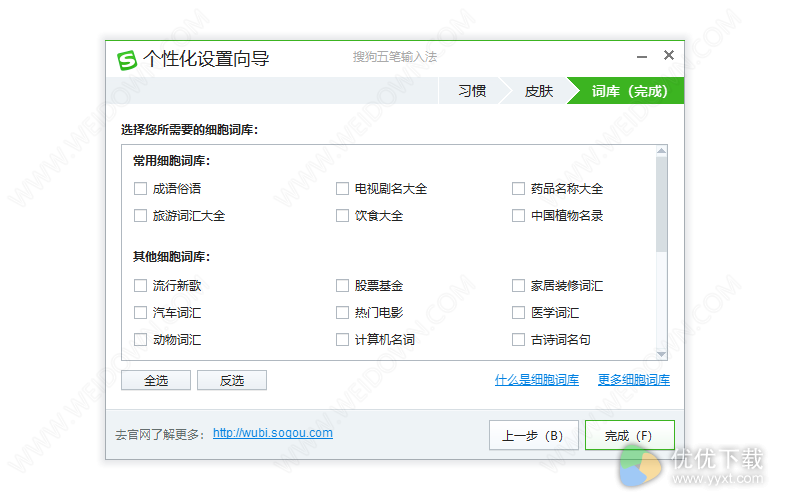
Task: Select the 词库 (完成) step tab
Action: click(x=629, y=91)
